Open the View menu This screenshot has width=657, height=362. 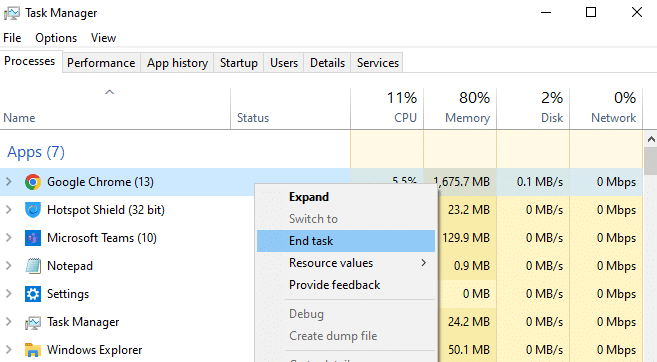(x=103, y=38)
